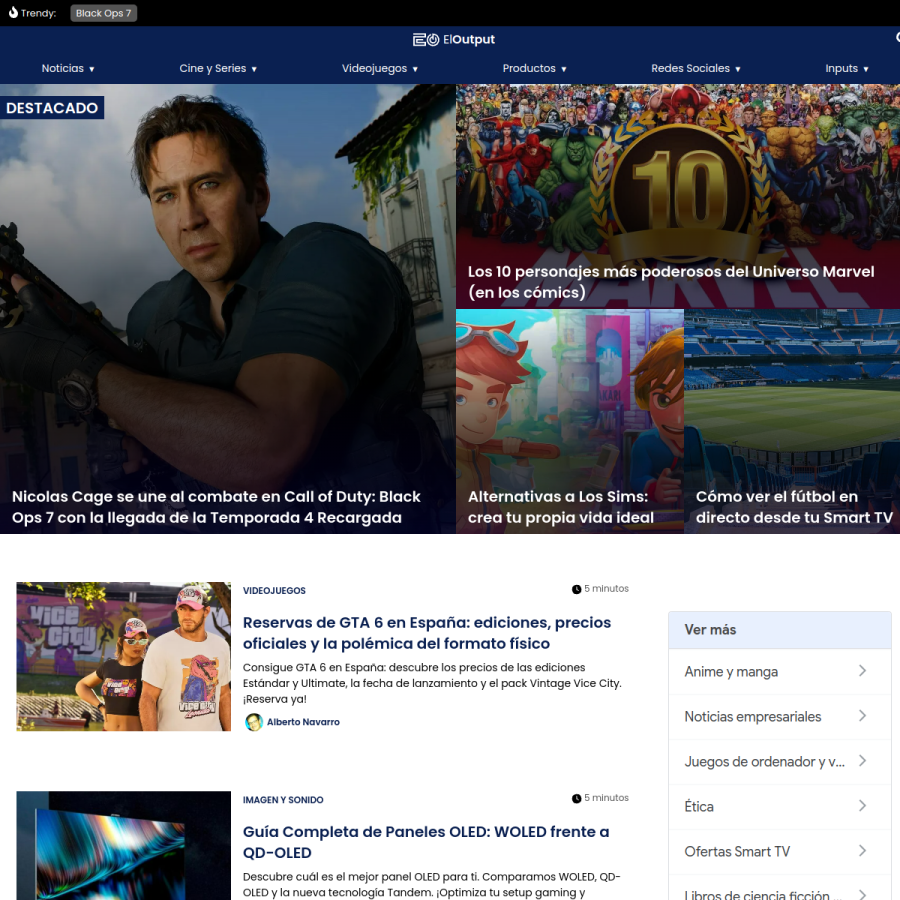Select Anime y manga in Ver más
Viewport: 900px width, 900px height.
tap(779, 672)
